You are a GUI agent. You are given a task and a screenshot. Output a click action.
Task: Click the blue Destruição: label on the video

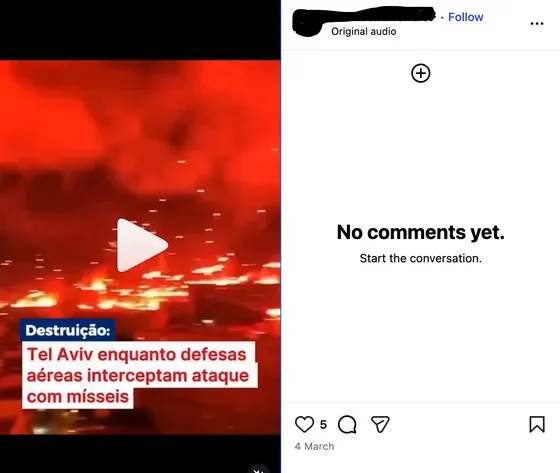pyautogui.click(x=68, y=330)
